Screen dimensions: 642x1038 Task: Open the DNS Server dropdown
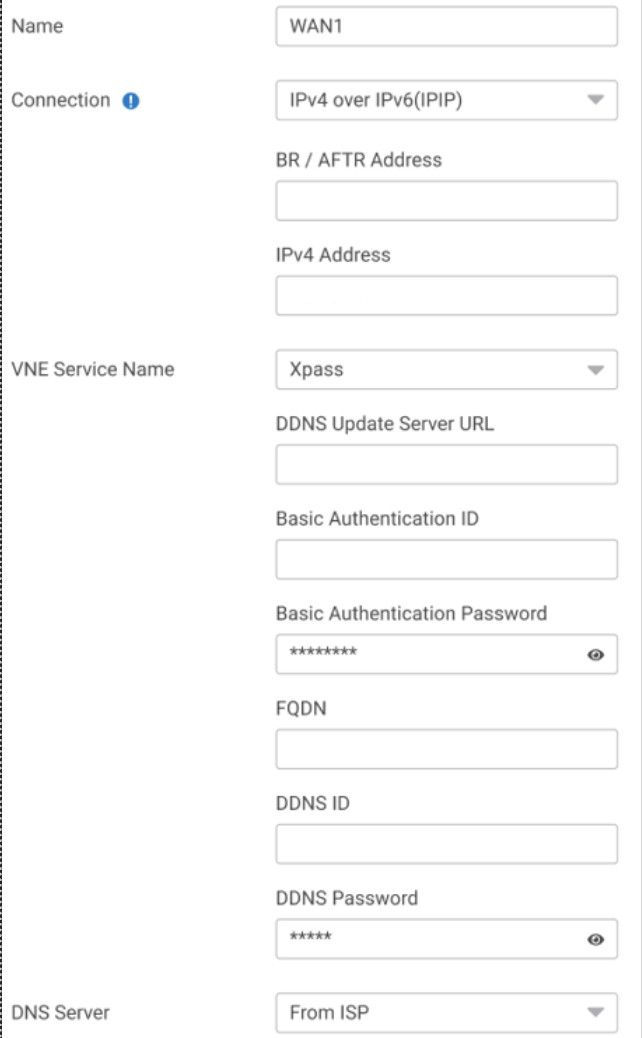tap(446, 1013)
